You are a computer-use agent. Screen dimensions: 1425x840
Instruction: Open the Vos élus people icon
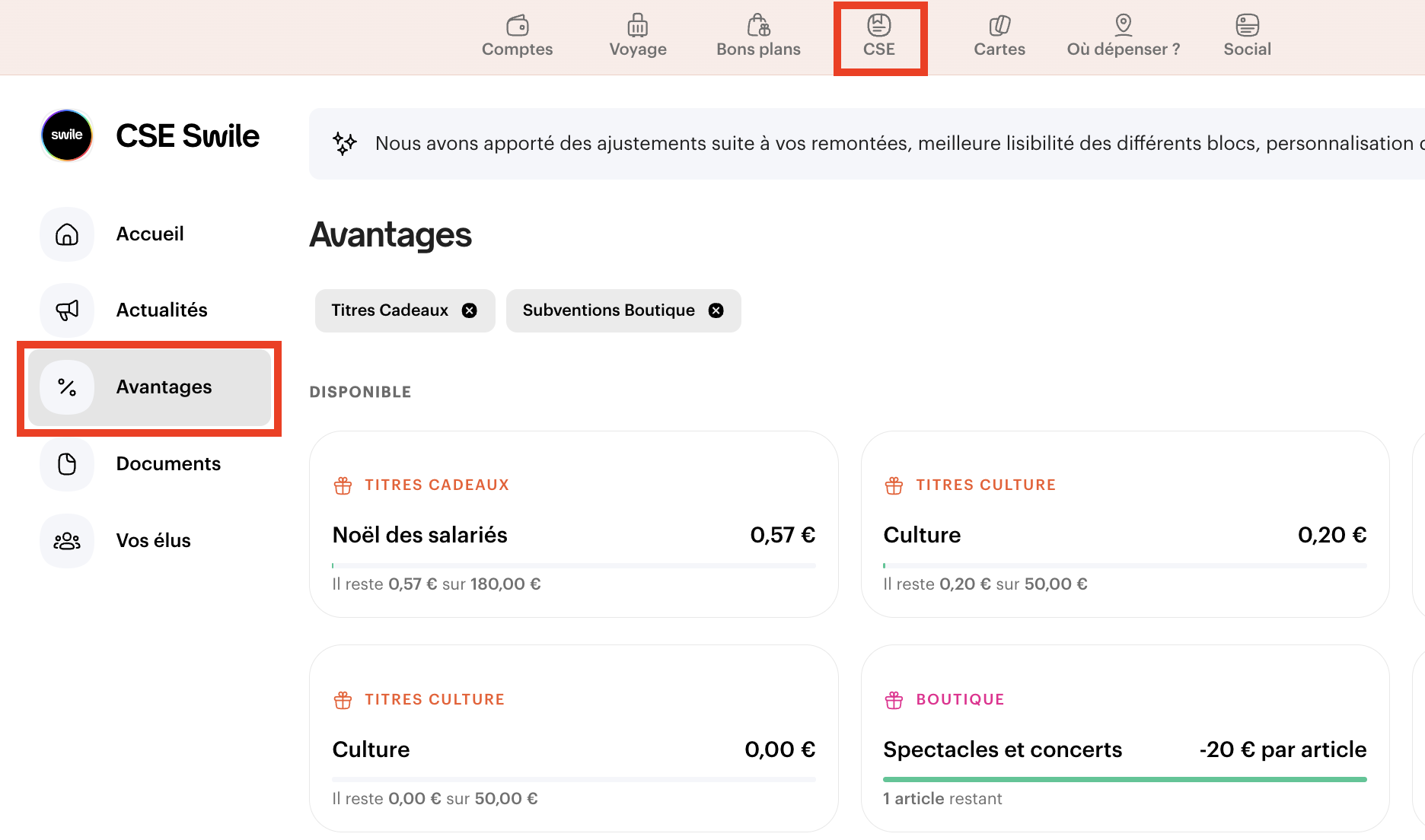point(67,541)
